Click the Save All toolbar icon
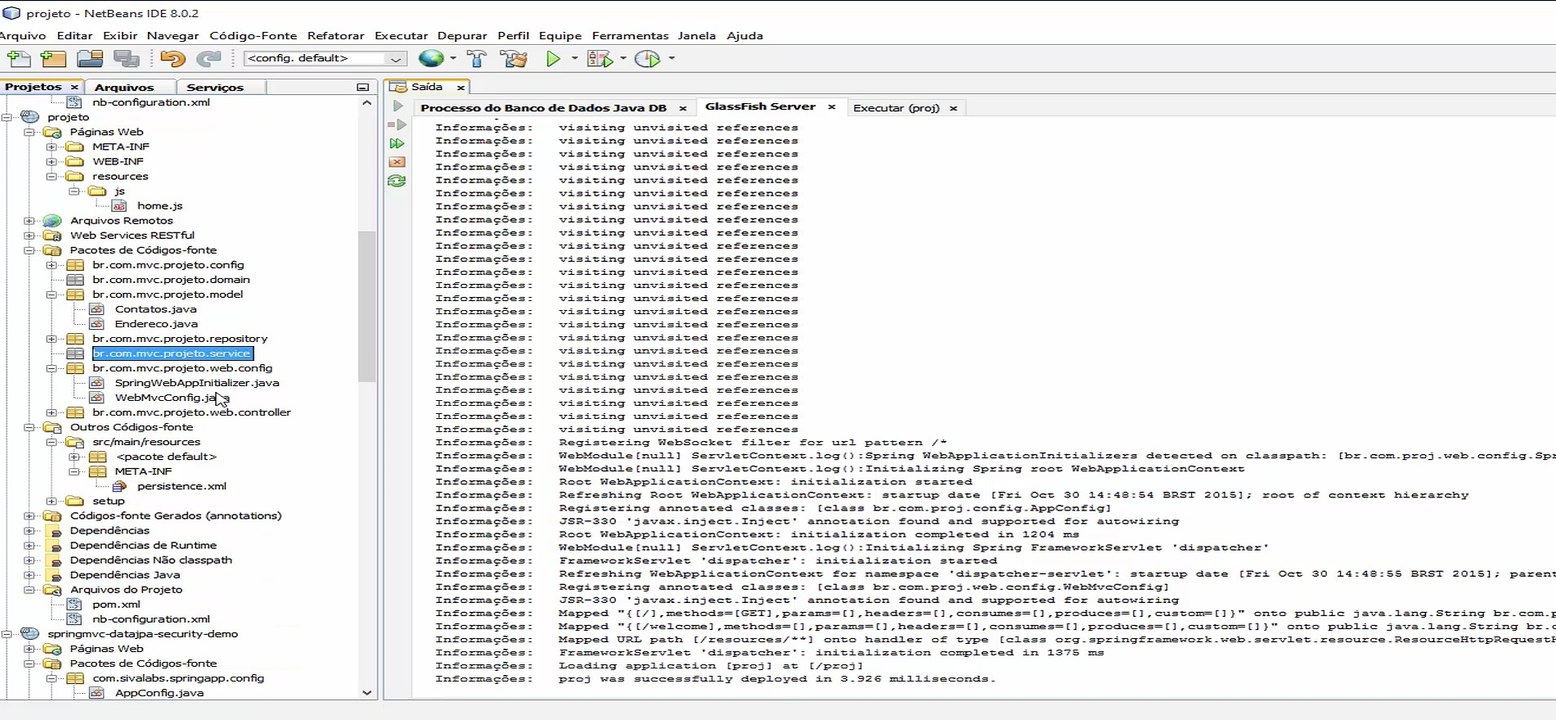Screen dimensions: 1556x720 pyautogui.click(x=126, y=59)
